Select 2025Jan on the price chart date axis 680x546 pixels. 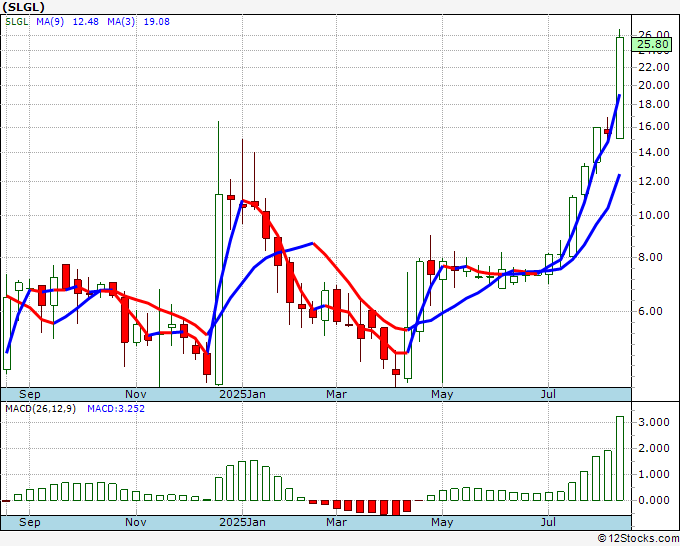pos(242,394)
